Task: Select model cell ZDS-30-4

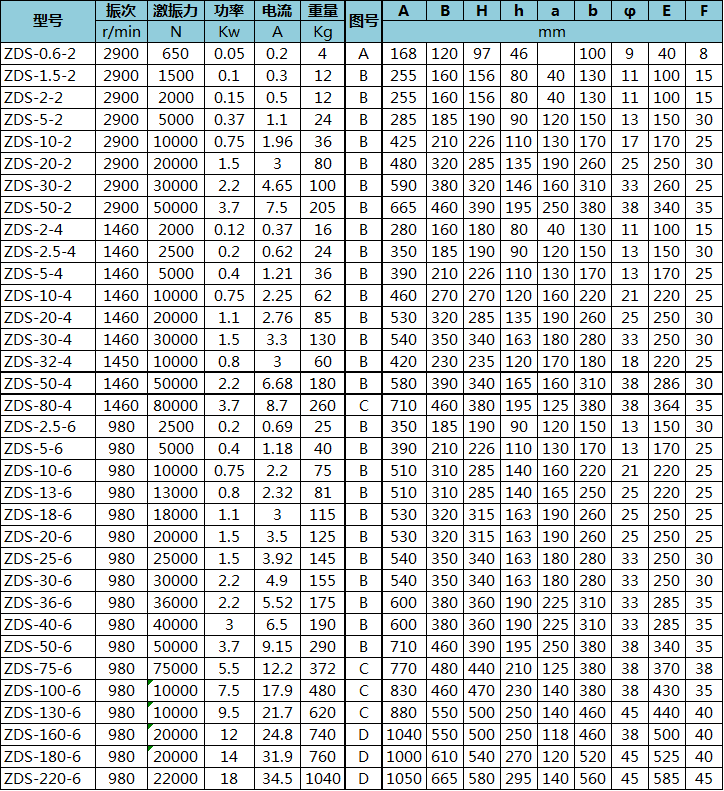Action: point(48,340)
